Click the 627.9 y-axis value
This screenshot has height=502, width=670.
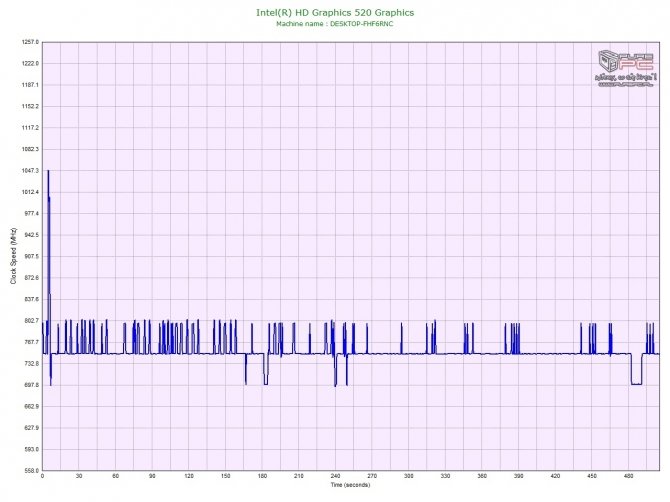pyautogui.click(x=32, y=428)
